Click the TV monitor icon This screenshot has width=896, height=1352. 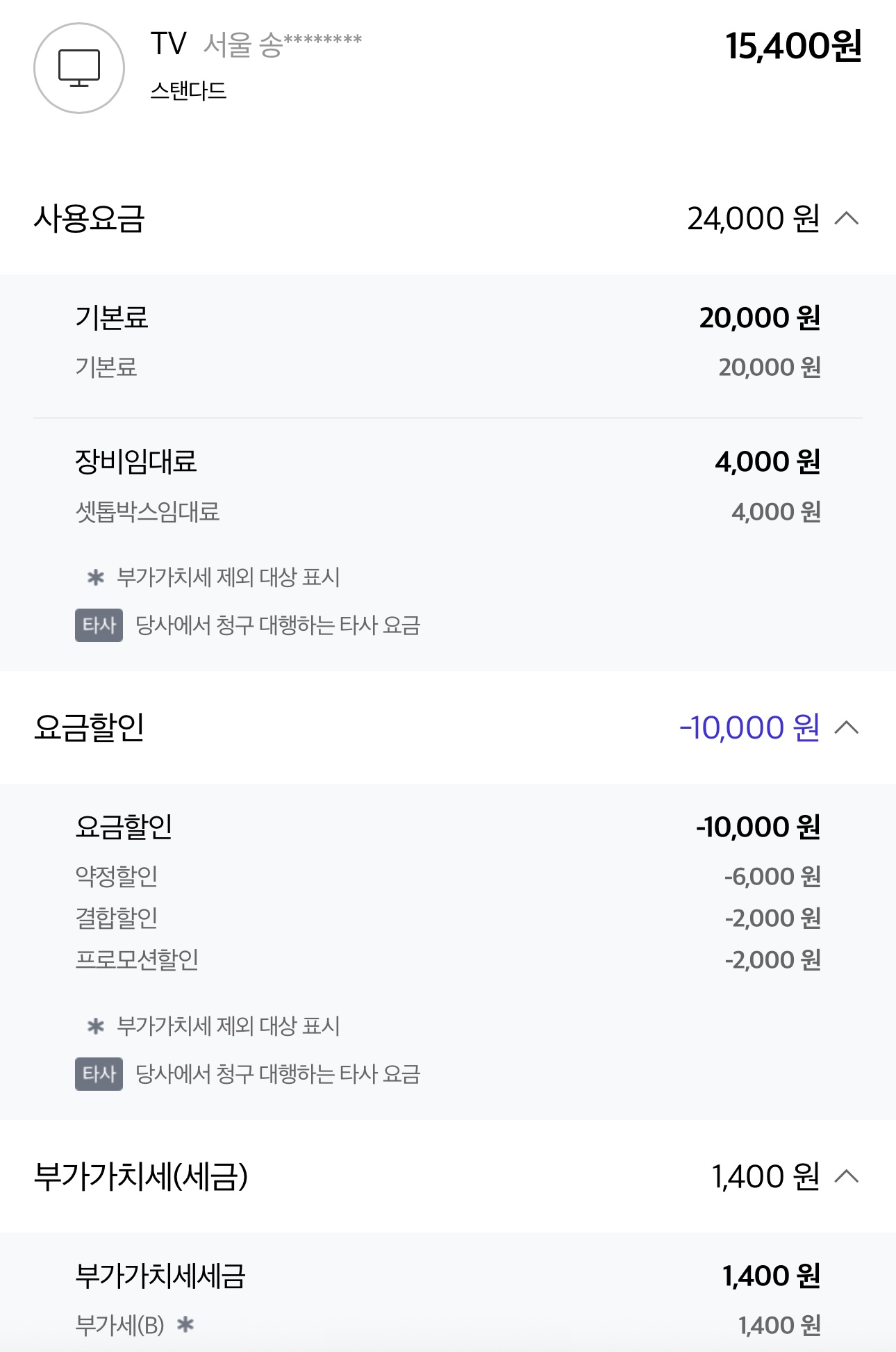tap(79, 68)
